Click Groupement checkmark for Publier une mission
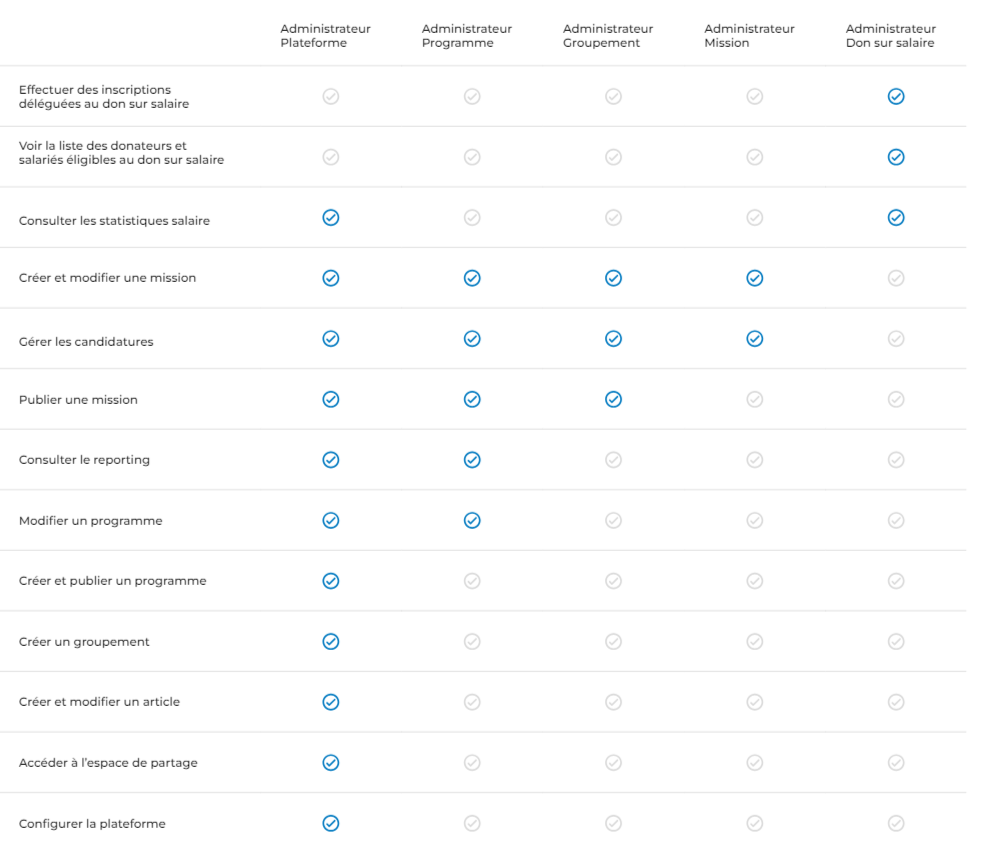Viewport: 991px width, 842px height. pos(614,399)
